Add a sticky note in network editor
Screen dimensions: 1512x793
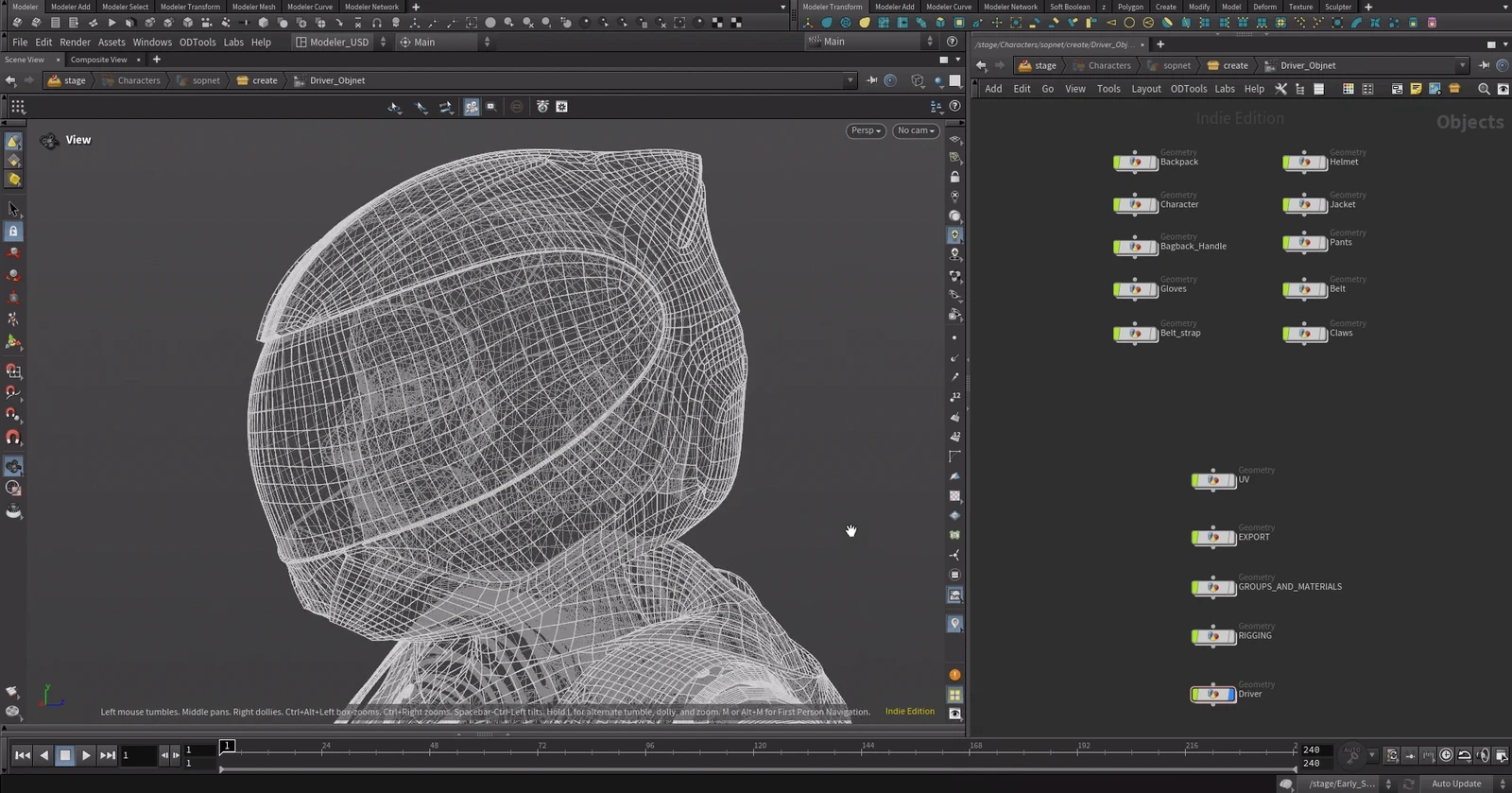pyautogui.click(x=1416, y=89)
